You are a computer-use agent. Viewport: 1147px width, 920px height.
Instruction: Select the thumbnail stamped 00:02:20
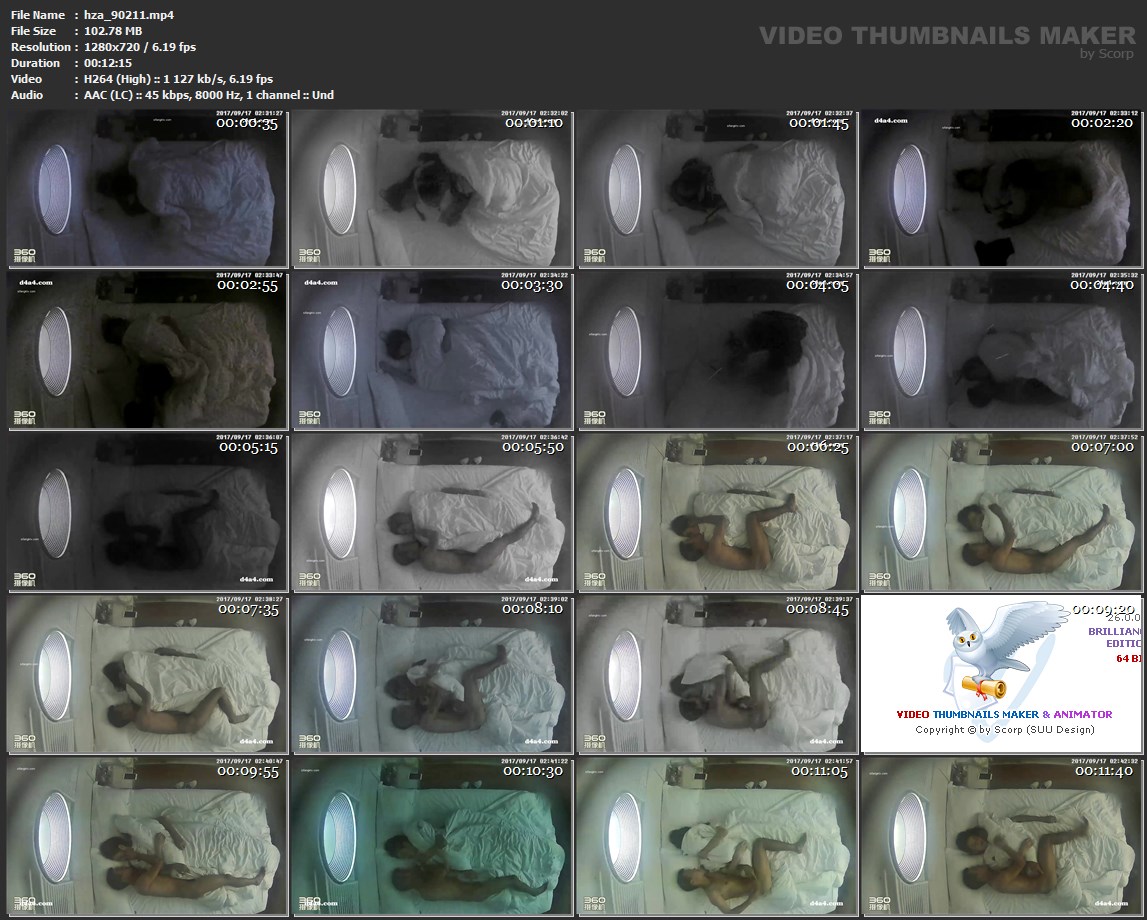point(1002,189)
